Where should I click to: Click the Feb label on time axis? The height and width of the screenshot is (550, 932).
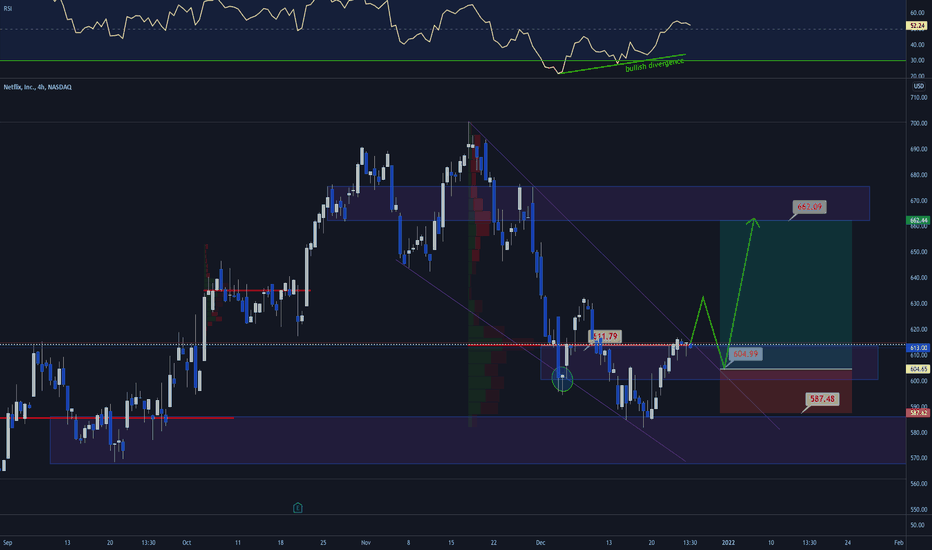tap(899, 543)
